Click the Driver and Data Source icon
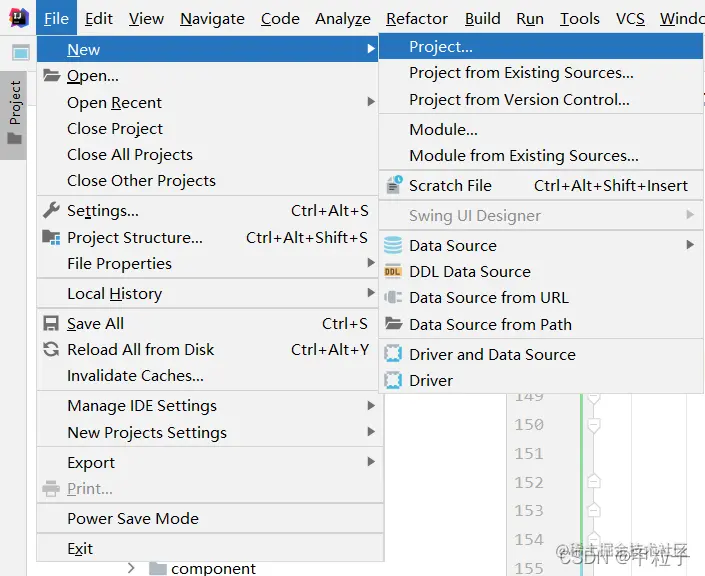Screen dimensions: 705x576 point(393,354)
